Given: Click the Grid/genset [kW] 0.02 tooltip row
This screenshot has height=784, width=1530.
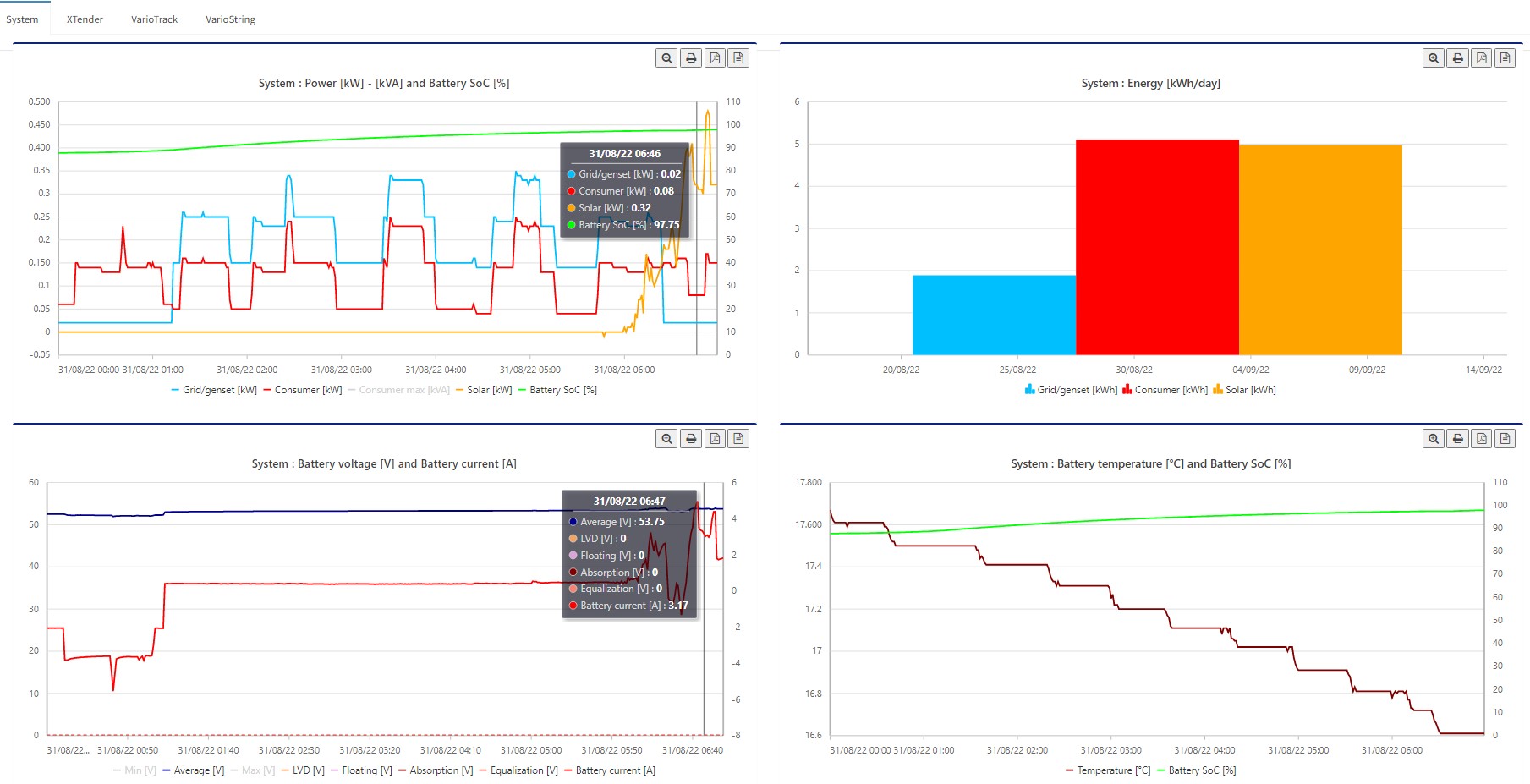Looking at the screenshot, I should pos(623,174).
